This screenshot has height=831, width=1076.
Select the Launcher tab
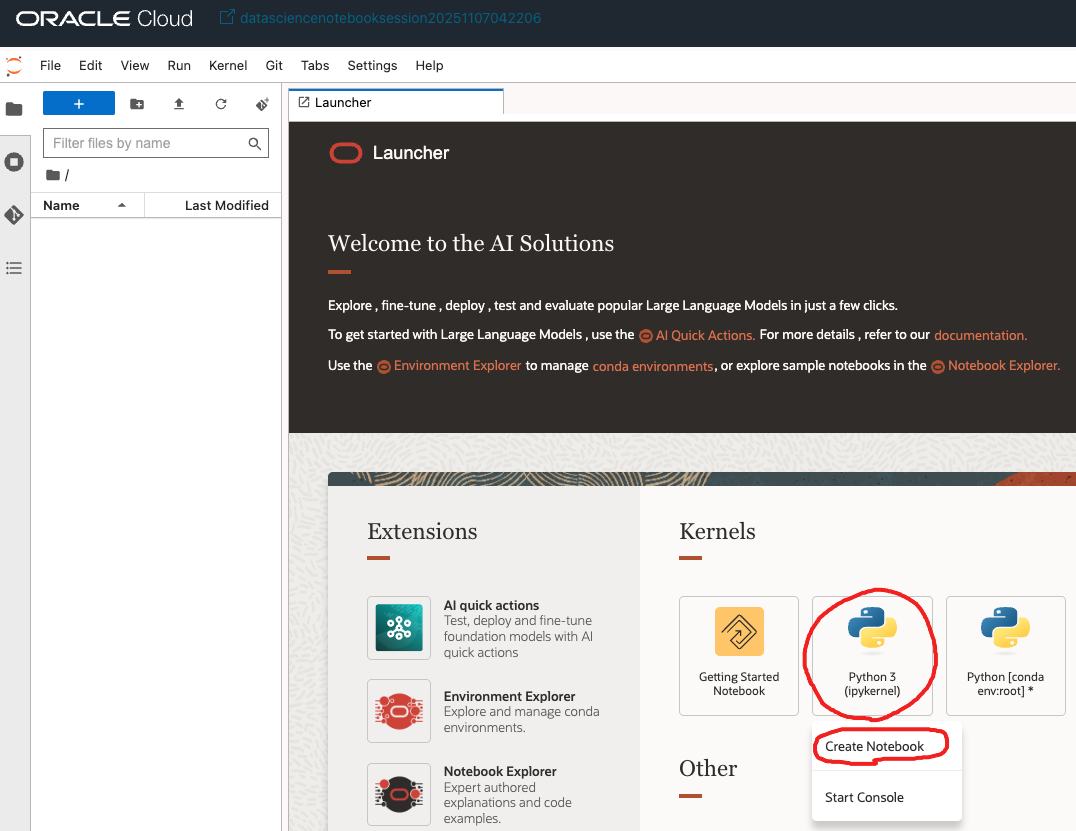396,102
